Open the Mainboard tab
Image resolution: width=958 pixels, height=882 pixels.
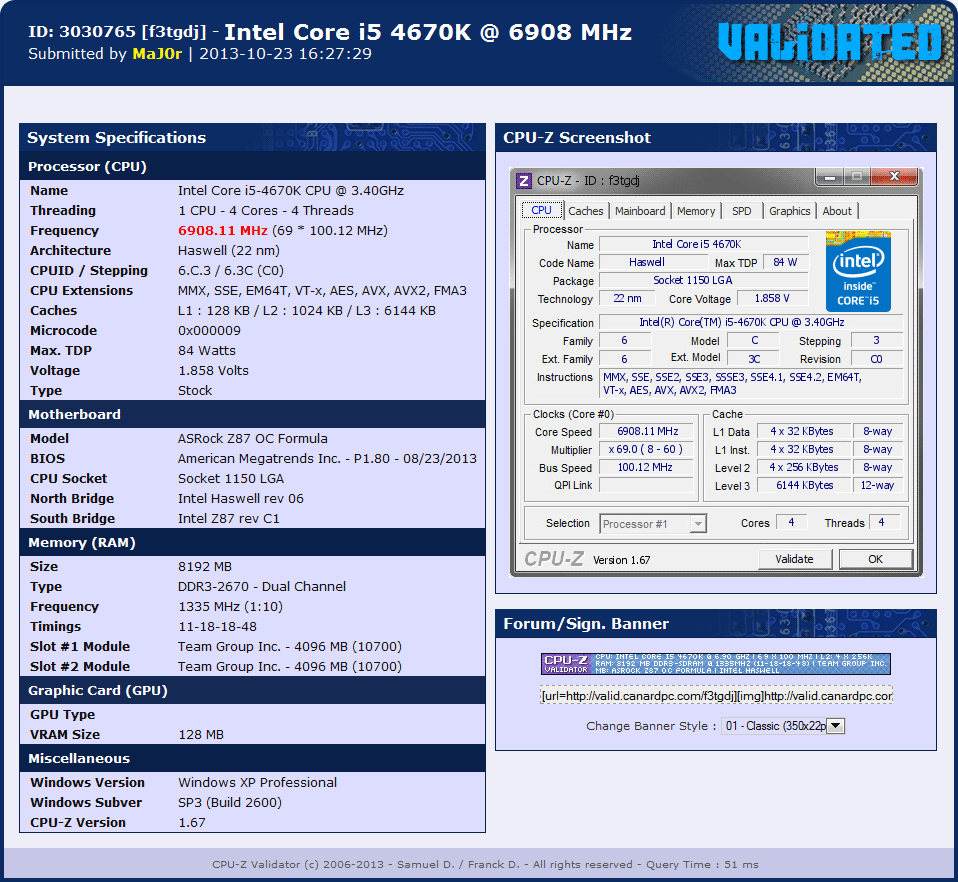640,211
